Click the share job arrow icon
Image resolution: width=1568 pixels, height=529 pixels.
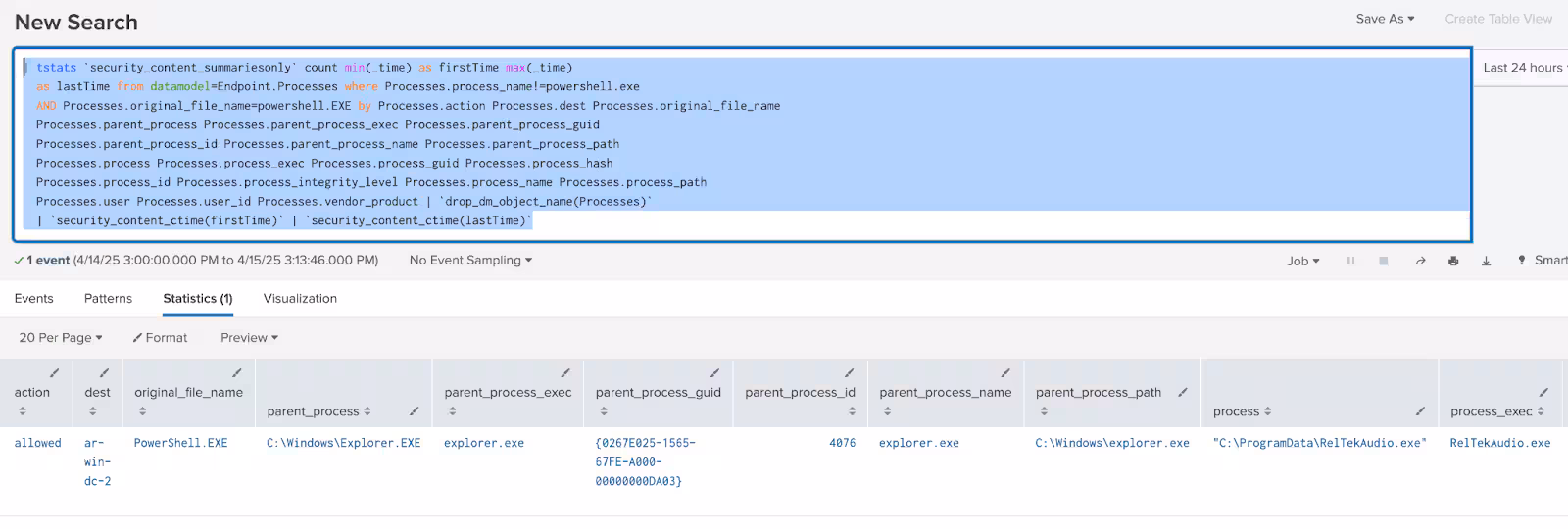(x=1420, y=261)
